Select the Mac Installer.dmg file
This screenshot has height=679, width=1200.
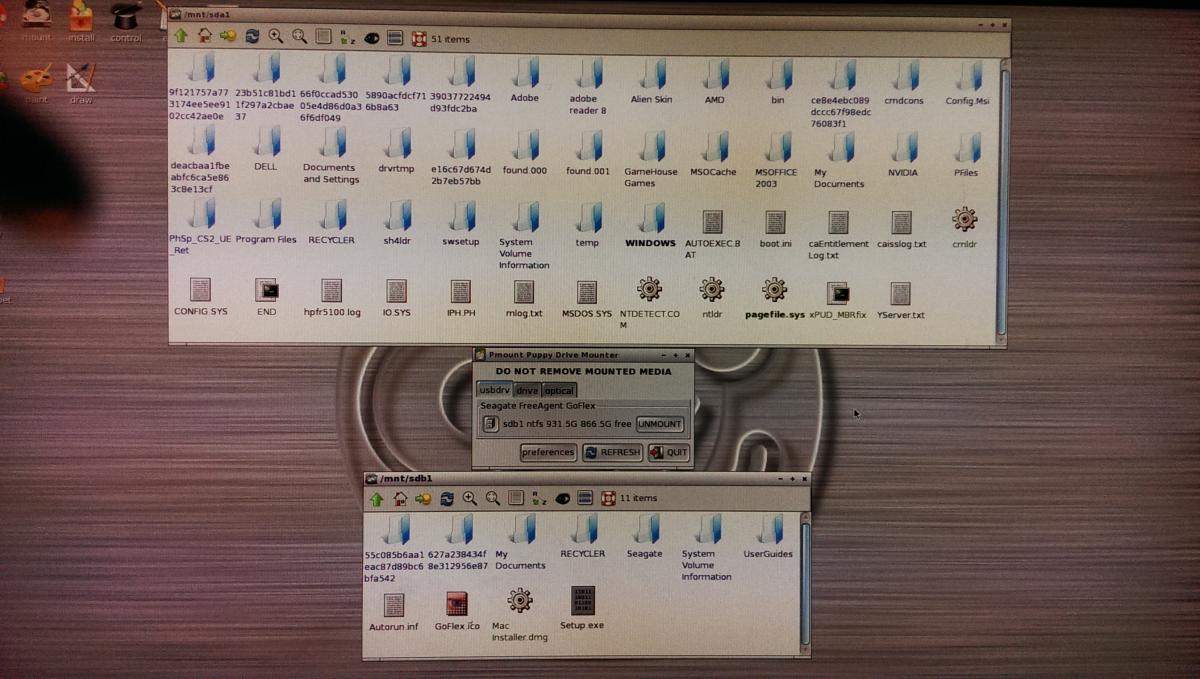pyautogui.click(x=519, y=615)
